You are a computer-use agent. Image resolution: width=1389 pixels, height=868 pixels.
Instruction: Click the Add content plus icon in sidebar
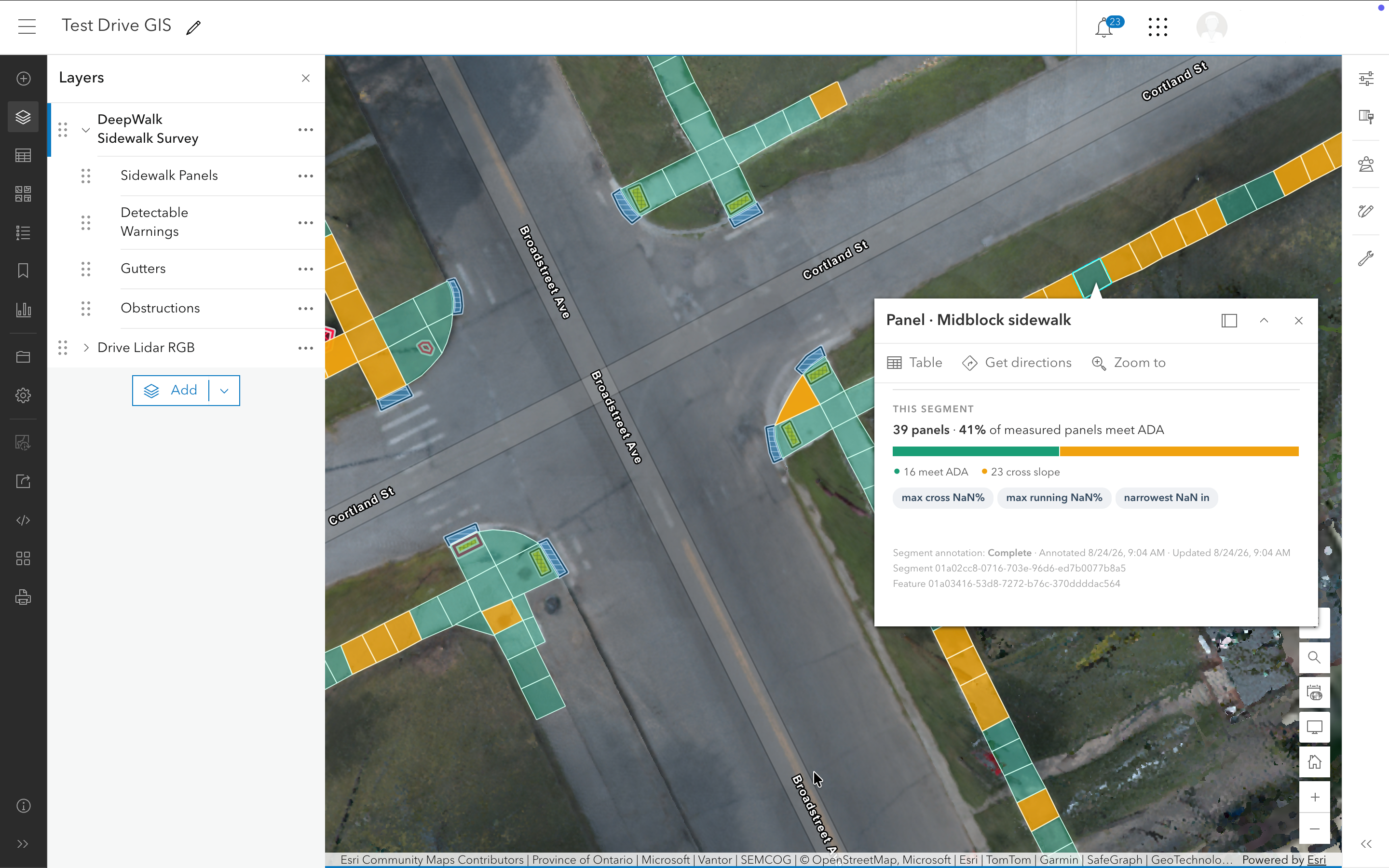coord(24,79)
